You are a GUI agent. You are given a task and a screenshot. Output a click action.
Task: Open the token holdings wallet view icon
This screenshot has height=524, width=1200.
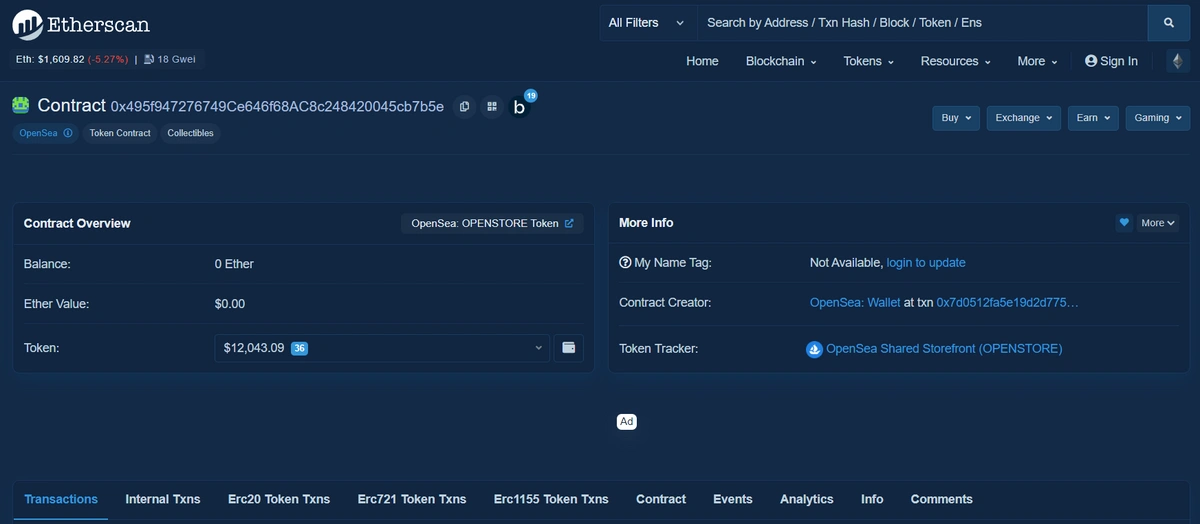click(x=569, y=348)
